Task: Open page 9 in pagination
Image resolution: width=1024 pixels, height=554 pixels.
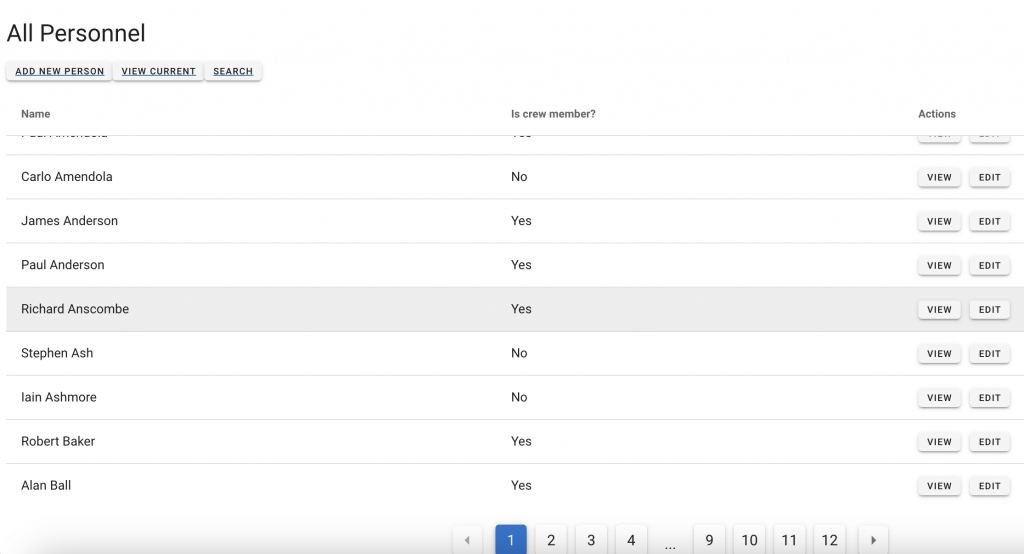Action: click(x=709, y=540)
